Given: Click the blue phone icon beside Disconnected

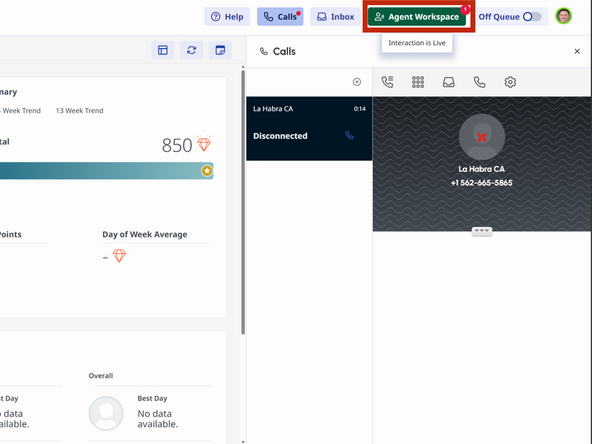Looking at the screenshot, I should point(350,135).
